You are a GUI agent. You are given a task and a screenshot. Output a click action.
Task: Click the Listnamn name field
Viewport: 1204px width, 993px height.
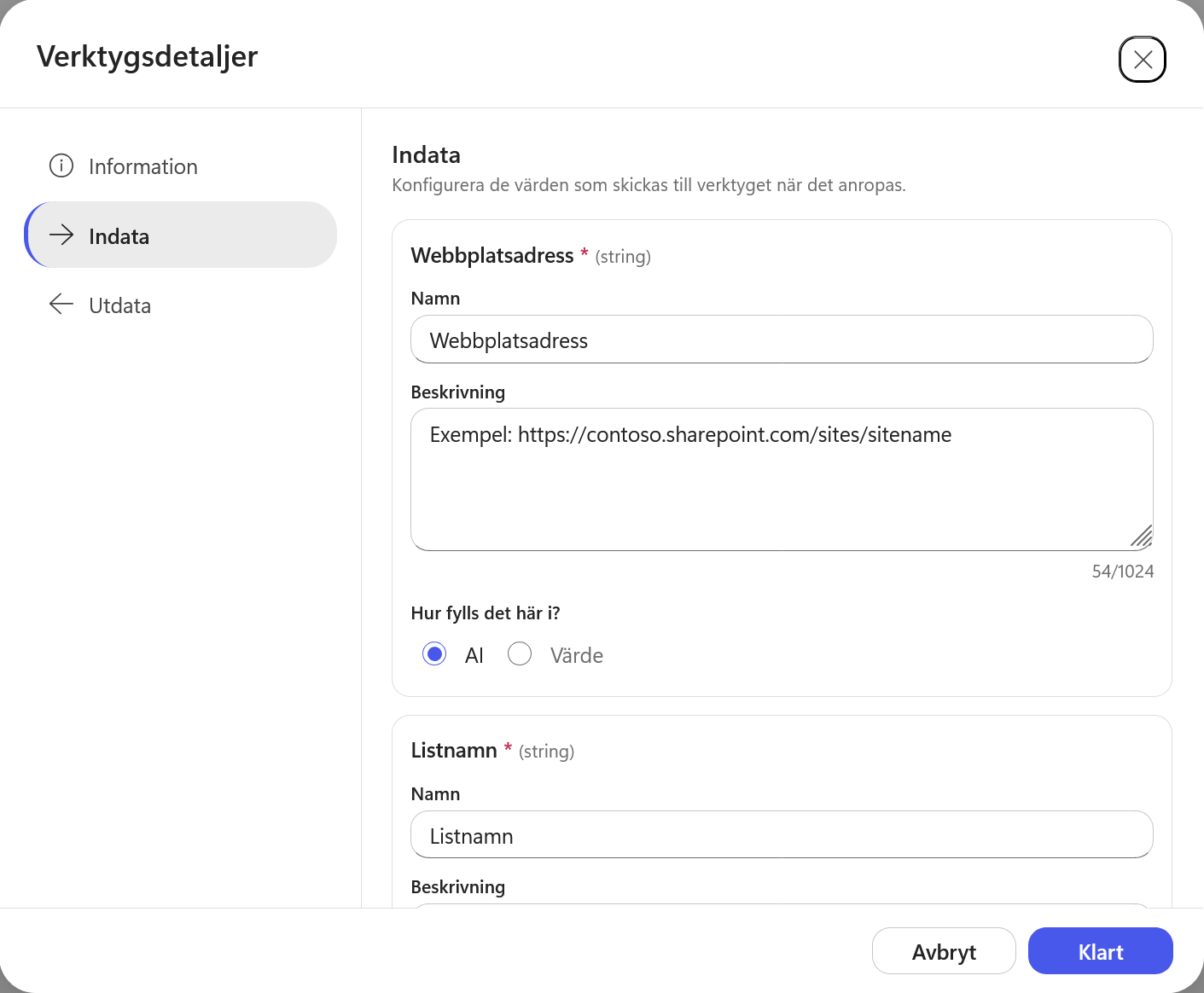(782, 834)
